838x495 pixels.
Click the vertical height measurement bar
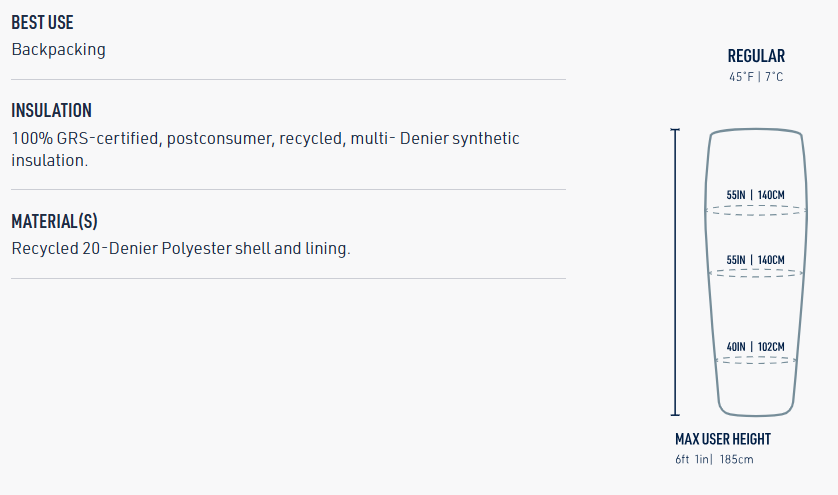675,272
